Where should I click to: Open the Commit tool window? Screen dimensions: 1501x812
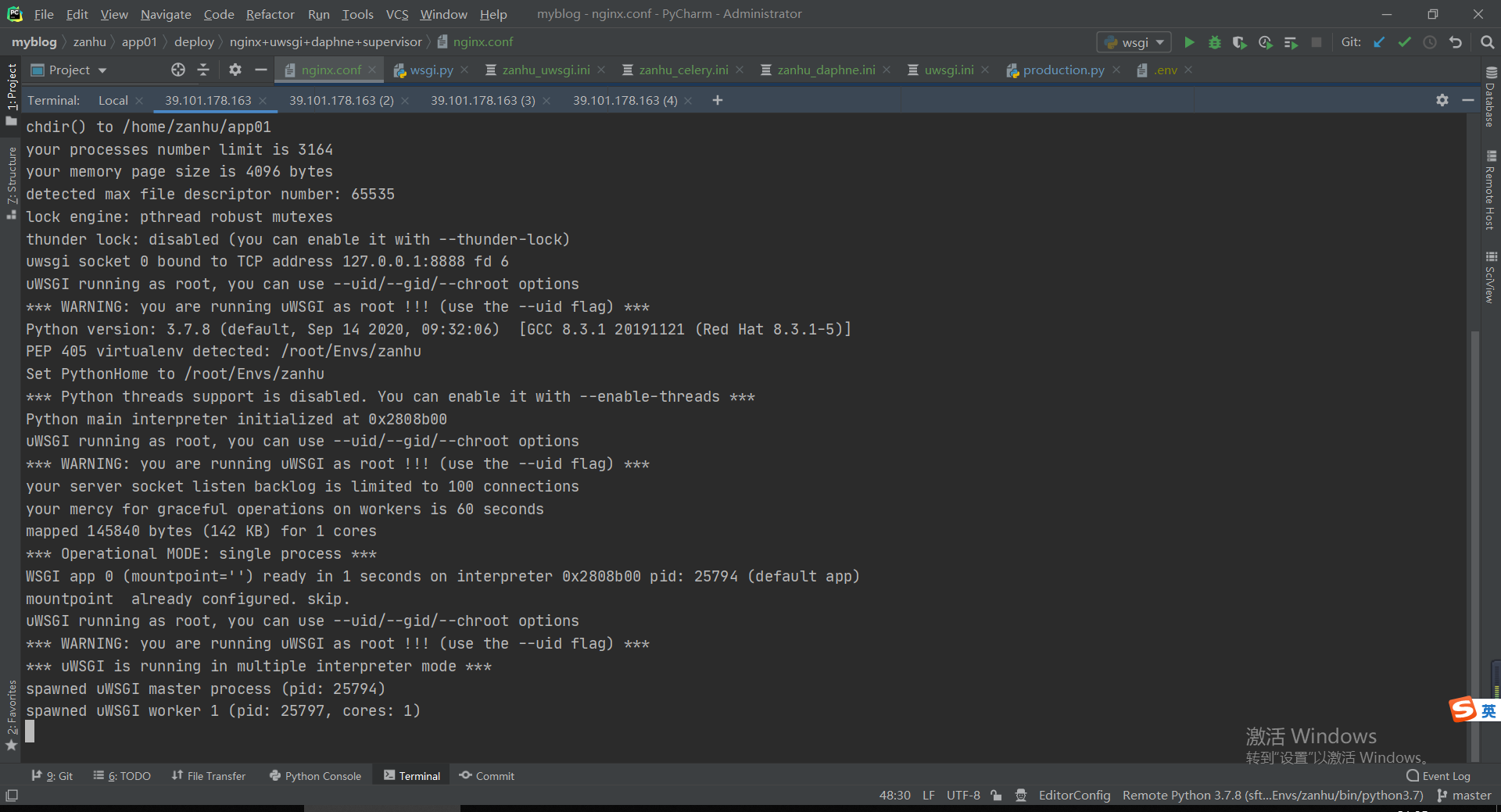click(x=487, y=776)
